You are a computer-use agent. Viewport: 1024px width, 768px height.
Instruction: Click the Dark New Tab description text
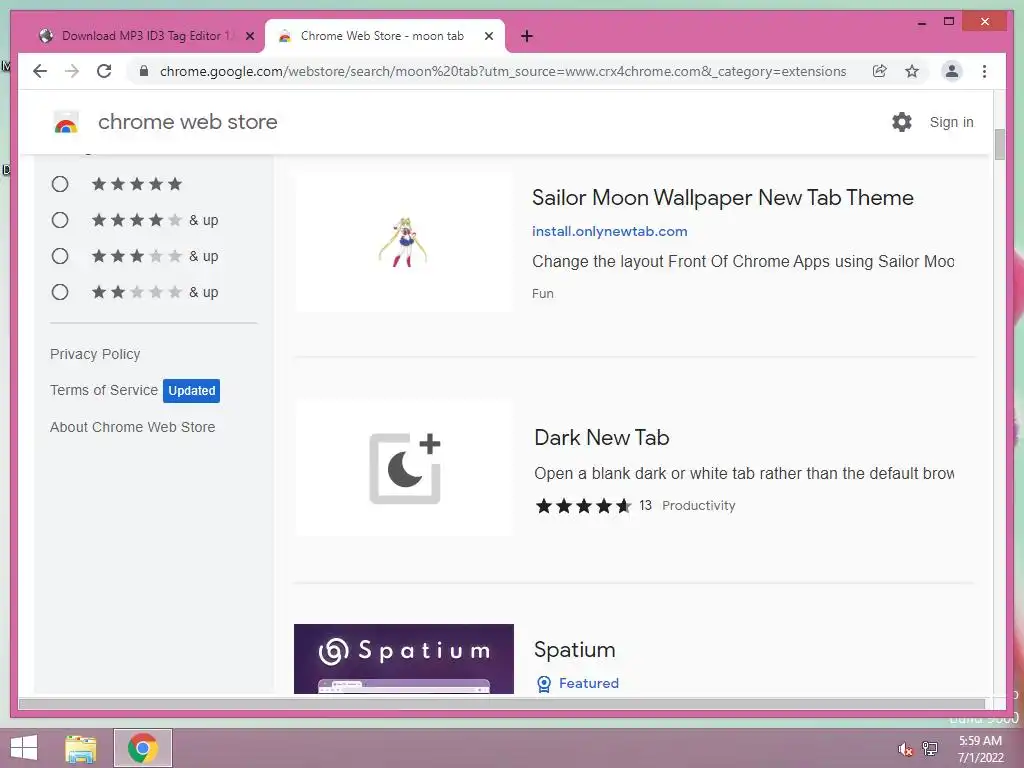pyautogui.click(x=744, y=473)
